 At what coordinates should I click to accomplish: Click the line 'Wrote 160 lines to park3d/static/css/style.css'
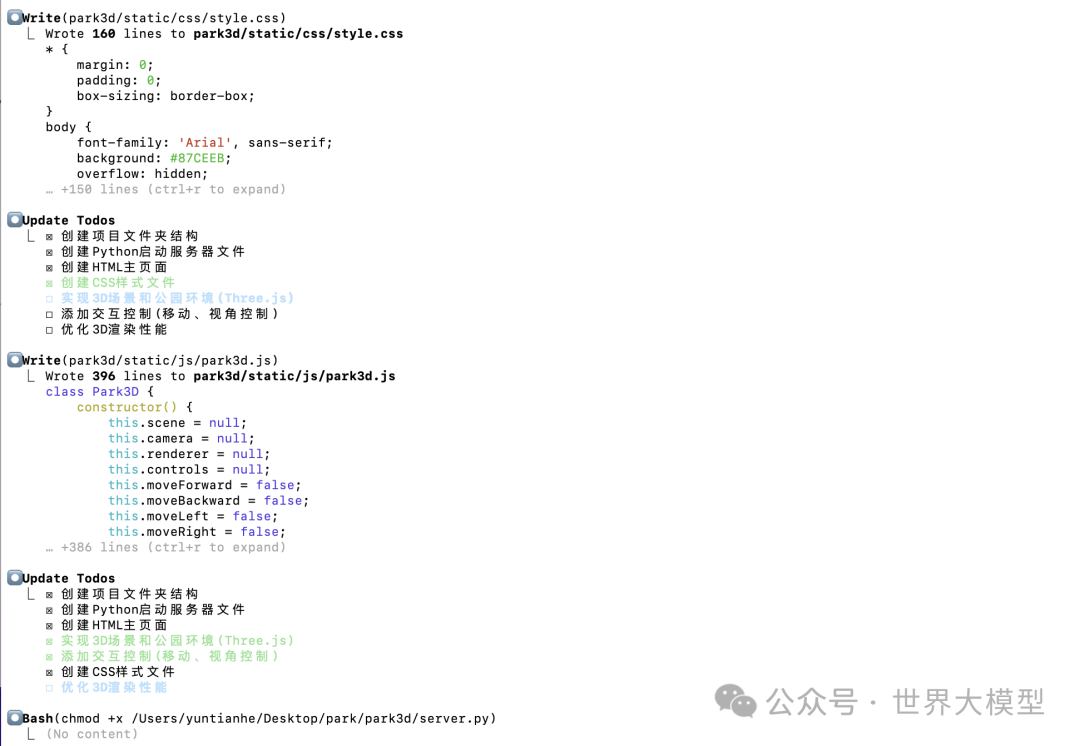[224, 34]
